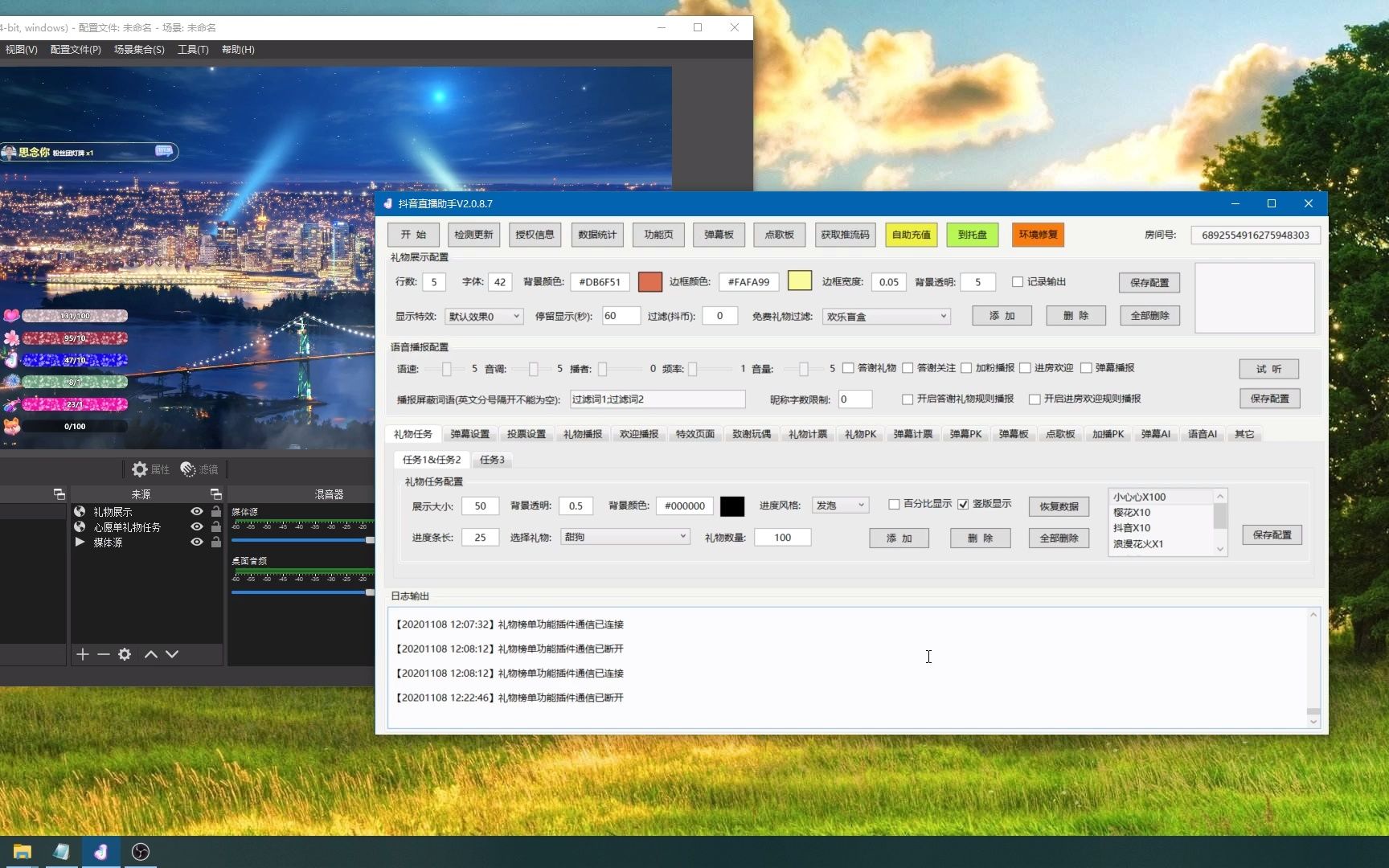Switch to the 礼物PK tab

[860, 434]
